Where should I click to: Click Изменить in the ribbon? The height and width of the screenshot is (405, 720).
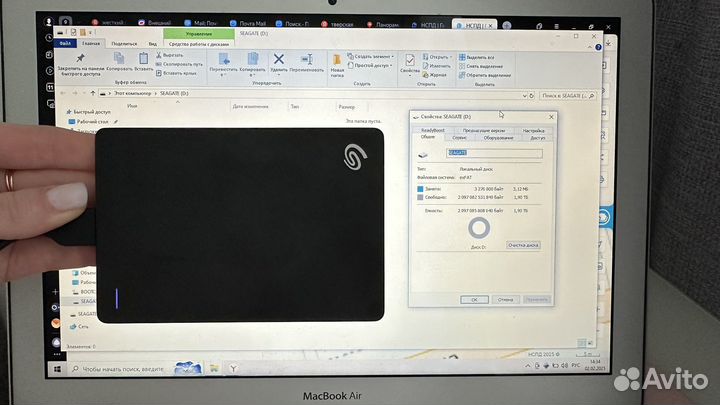point(436,66)
